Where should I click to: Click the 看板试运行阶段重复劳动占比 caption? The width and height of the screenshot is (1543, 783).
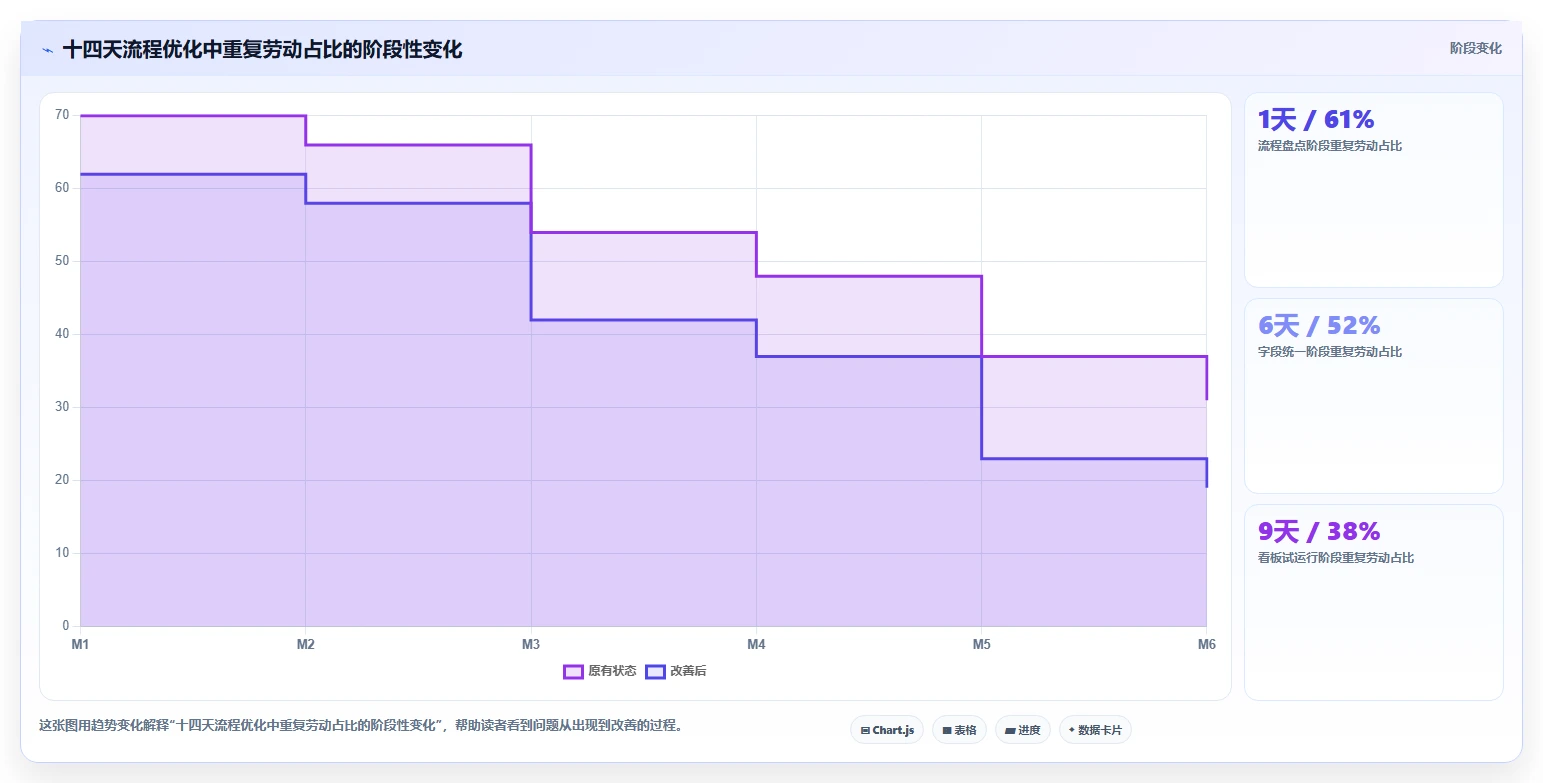1335,558
